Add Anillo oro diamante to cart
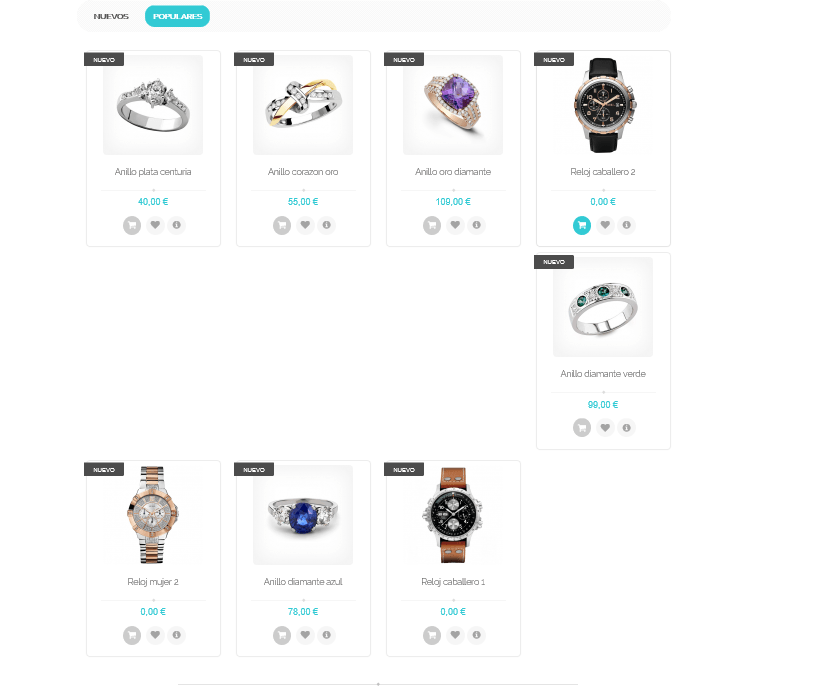Screen dimensions: 837x699 (x=432, y=225)
